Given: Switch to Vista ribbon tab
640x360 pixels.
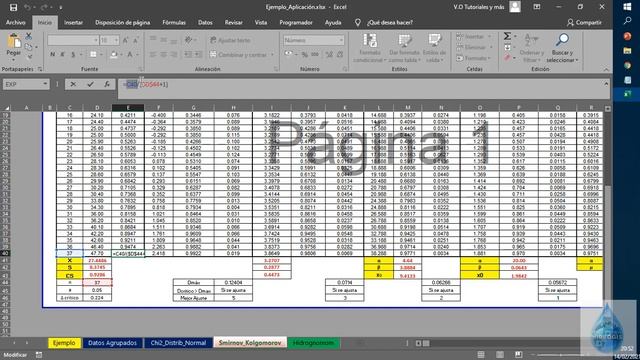Looking at the screenshot, I should [x=261, y=22].
